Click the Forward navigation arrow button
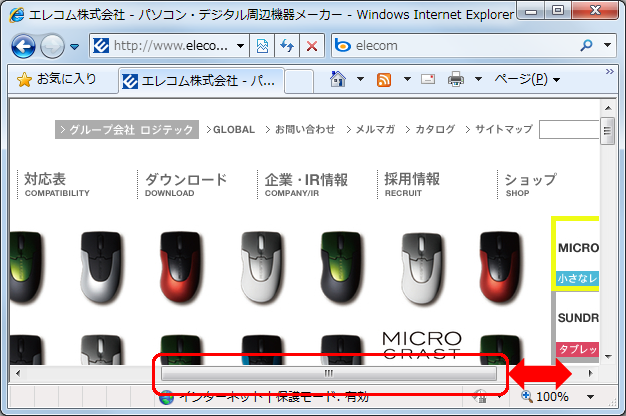The width and height of the screenshot is (626, 416). click(53, 46)
